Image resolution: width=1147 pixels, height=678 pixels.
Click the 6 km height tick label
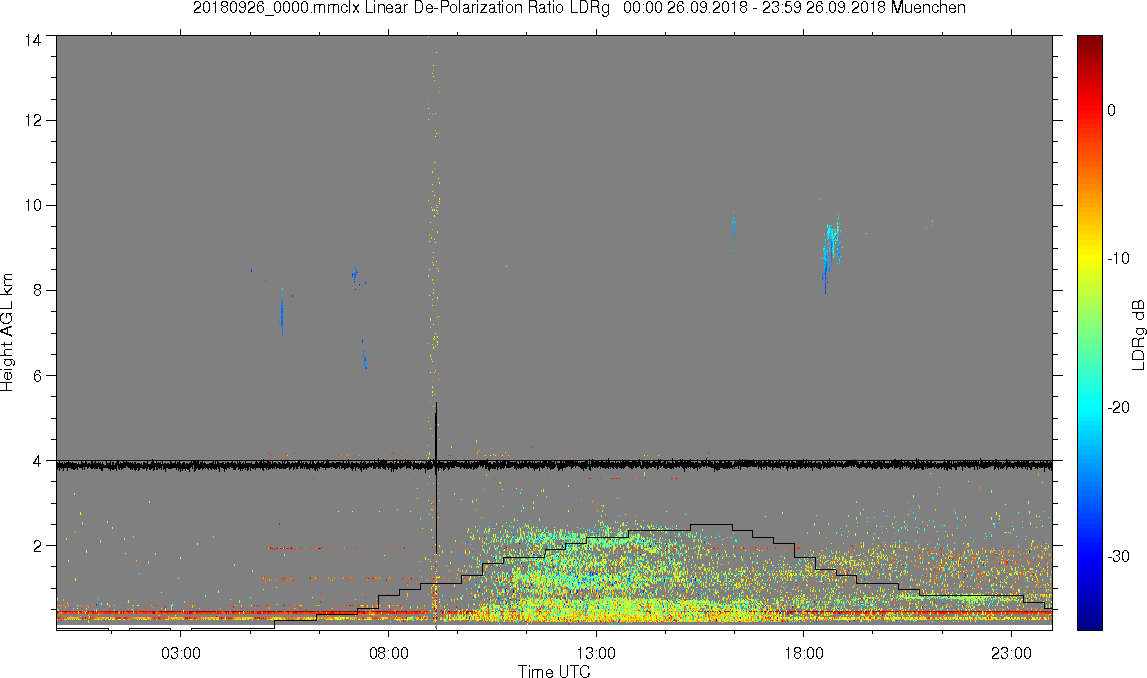(x=37, y=376)
